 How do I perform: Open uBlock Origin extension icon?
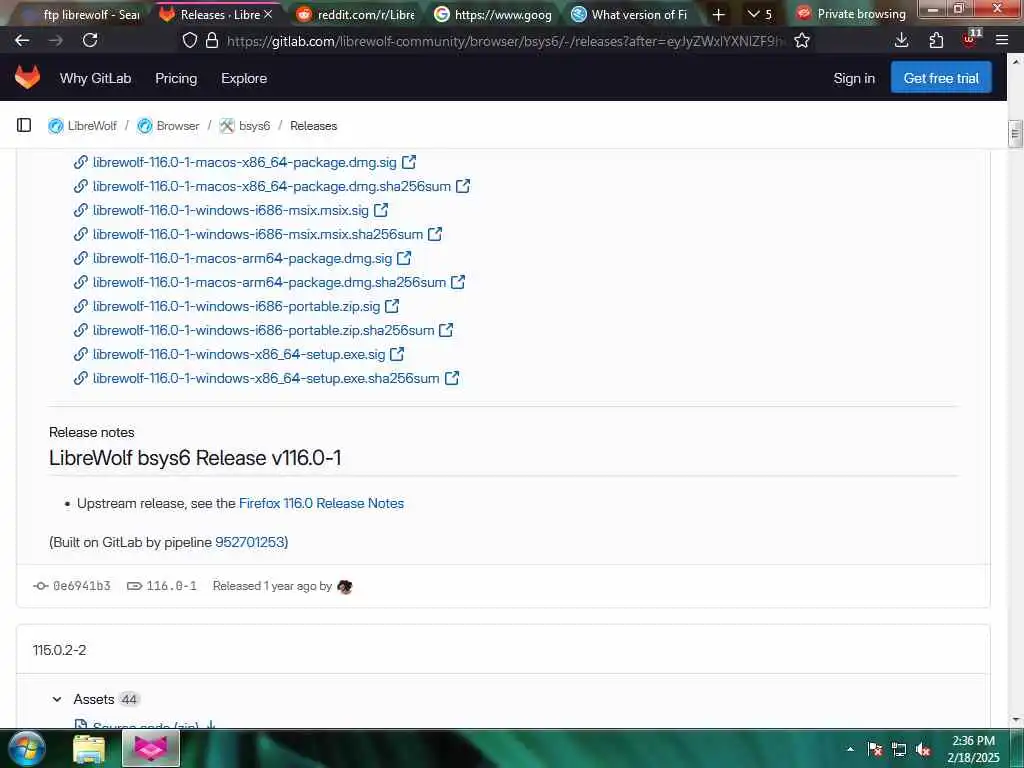click(x=970, y=39)
